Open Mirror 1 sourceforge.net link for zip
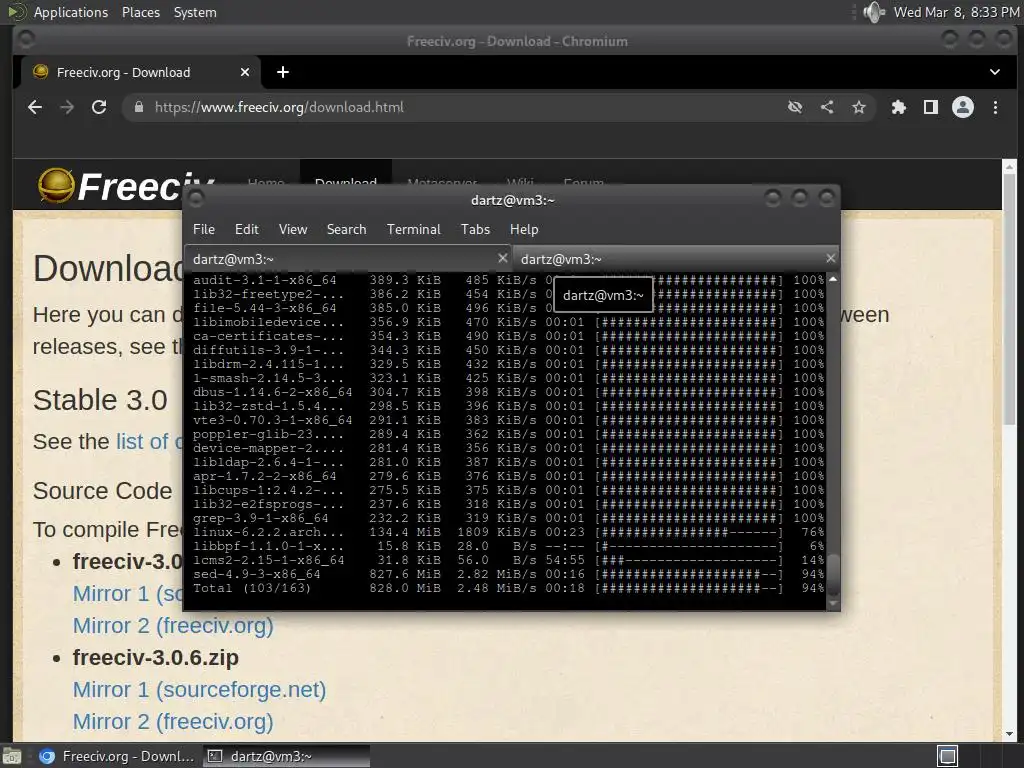 199,690
